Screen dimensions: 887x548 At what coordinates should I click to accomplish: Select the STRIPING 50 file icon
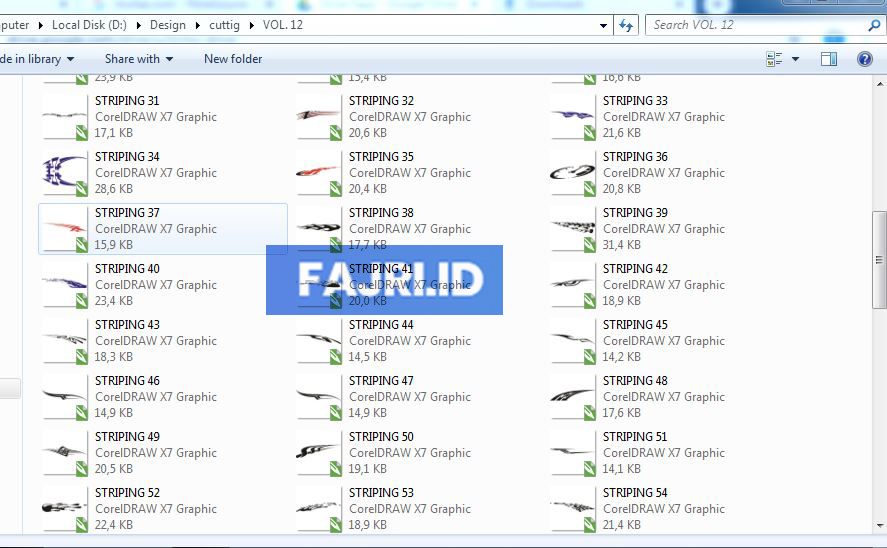coord(319,453)
